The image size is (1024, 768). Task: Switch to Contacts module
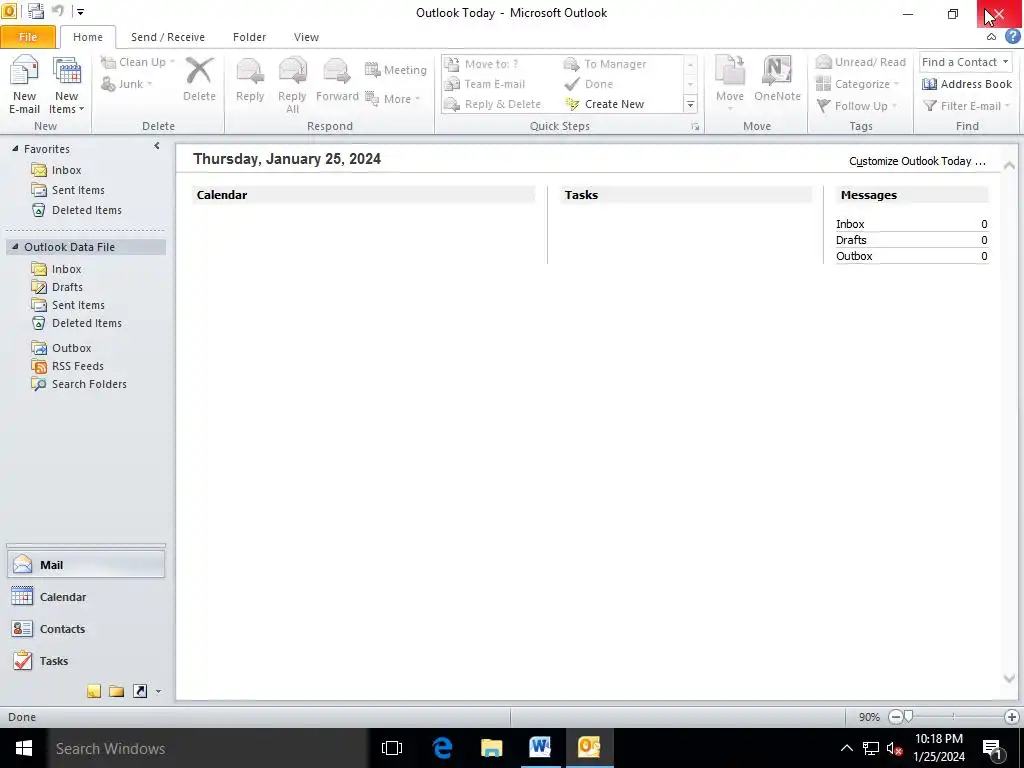pyautogui.click(x=86, y=629)
